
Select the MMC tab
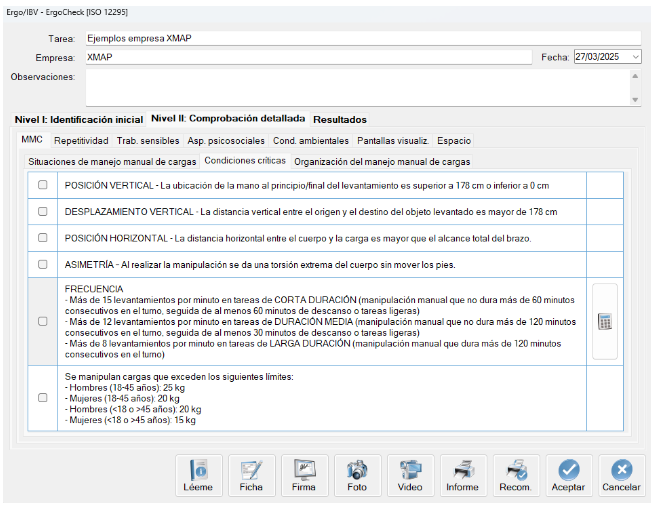32,140
